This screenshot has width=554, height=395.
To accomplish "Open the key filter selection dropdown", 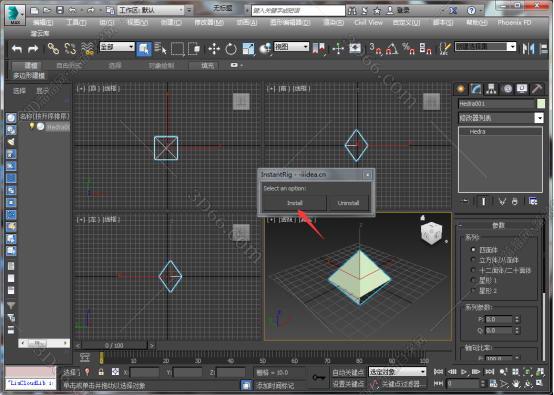I will [x=397, y=372].
